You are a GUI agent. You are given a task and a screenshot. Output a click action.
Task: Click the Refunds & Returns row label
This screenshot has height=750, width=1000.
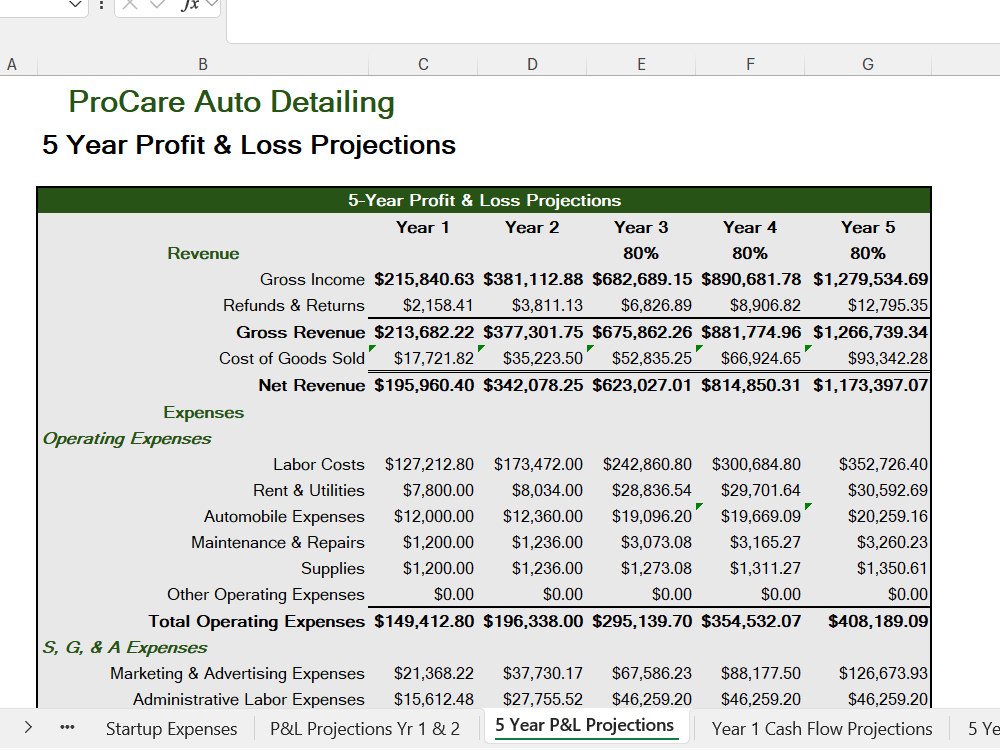click(x=293, y=305)
